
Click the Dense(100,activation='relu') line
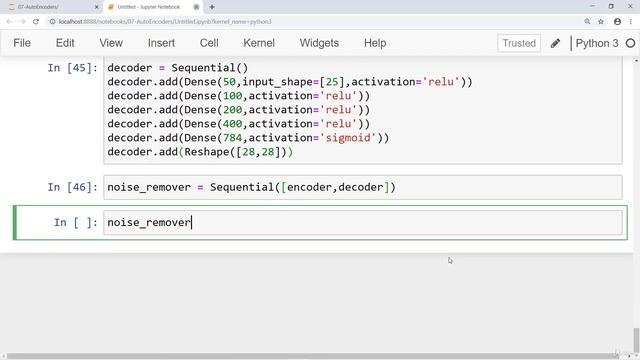pos(239,96)
